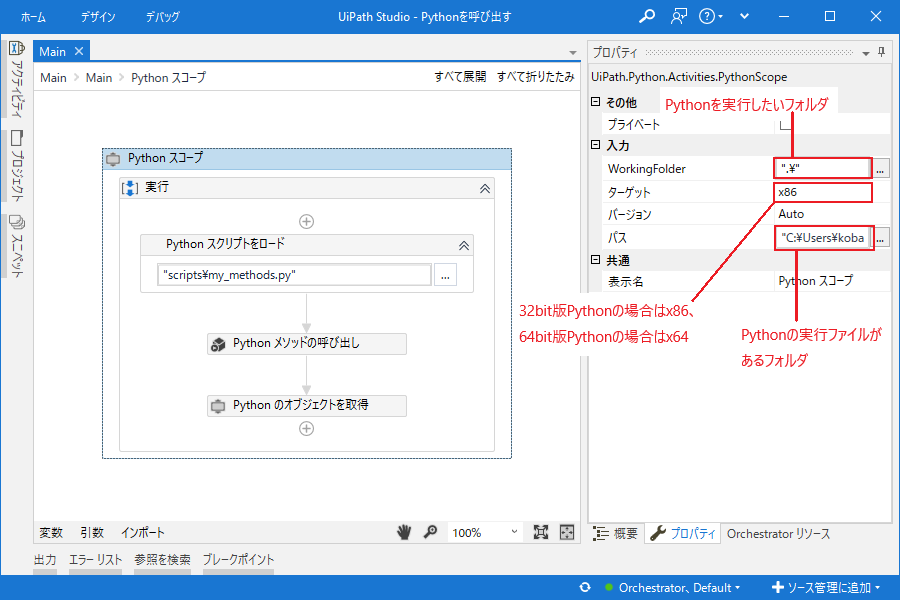Collapse the その他 property category
Image resolution: width=900 pixels, height=600 pixels.
click(x=596, y=102)
